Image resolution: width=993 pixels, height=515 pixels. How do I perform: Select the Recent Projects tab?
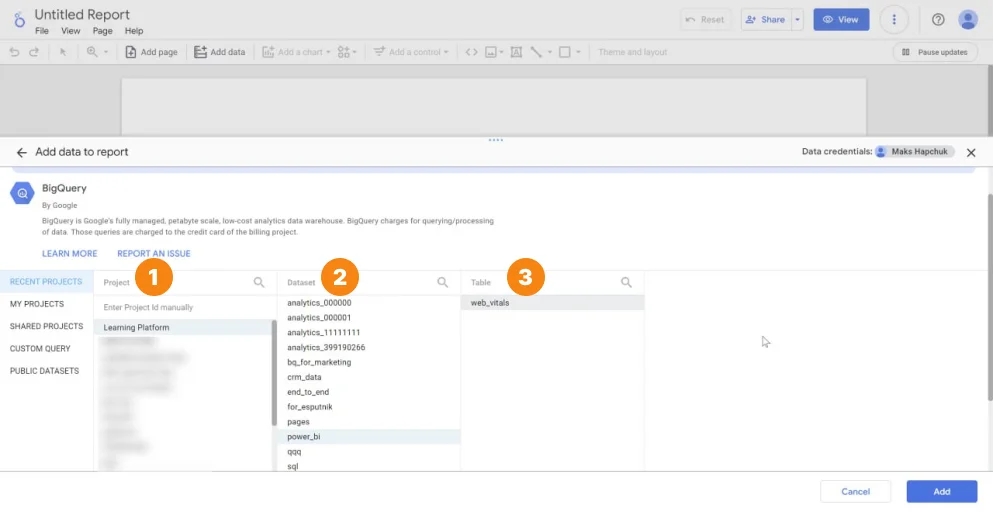46,281
